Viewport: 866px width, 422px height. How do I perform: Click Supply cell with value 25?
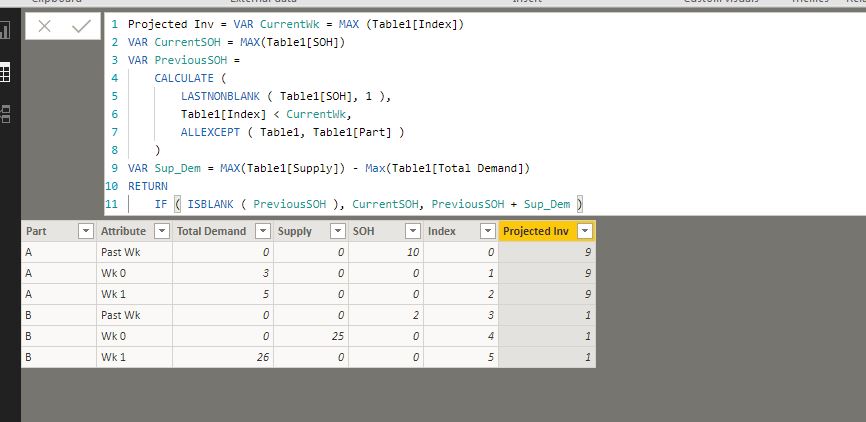pyautogui.click(x=311, y=336)
